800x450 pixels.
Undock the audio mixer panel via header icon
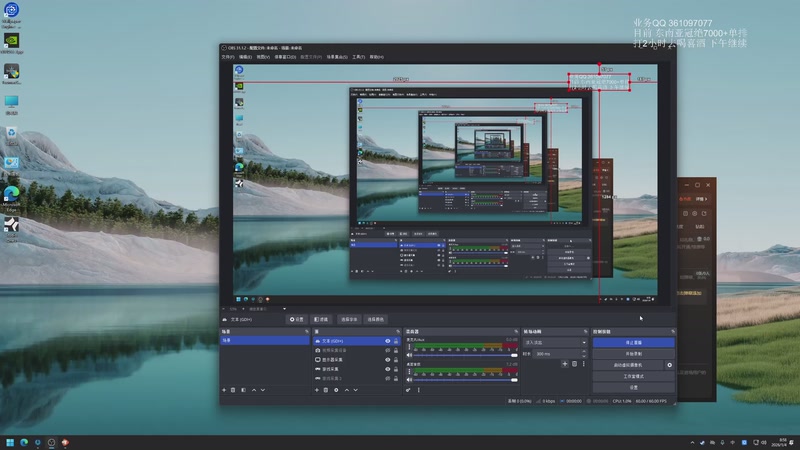[516, 332]
